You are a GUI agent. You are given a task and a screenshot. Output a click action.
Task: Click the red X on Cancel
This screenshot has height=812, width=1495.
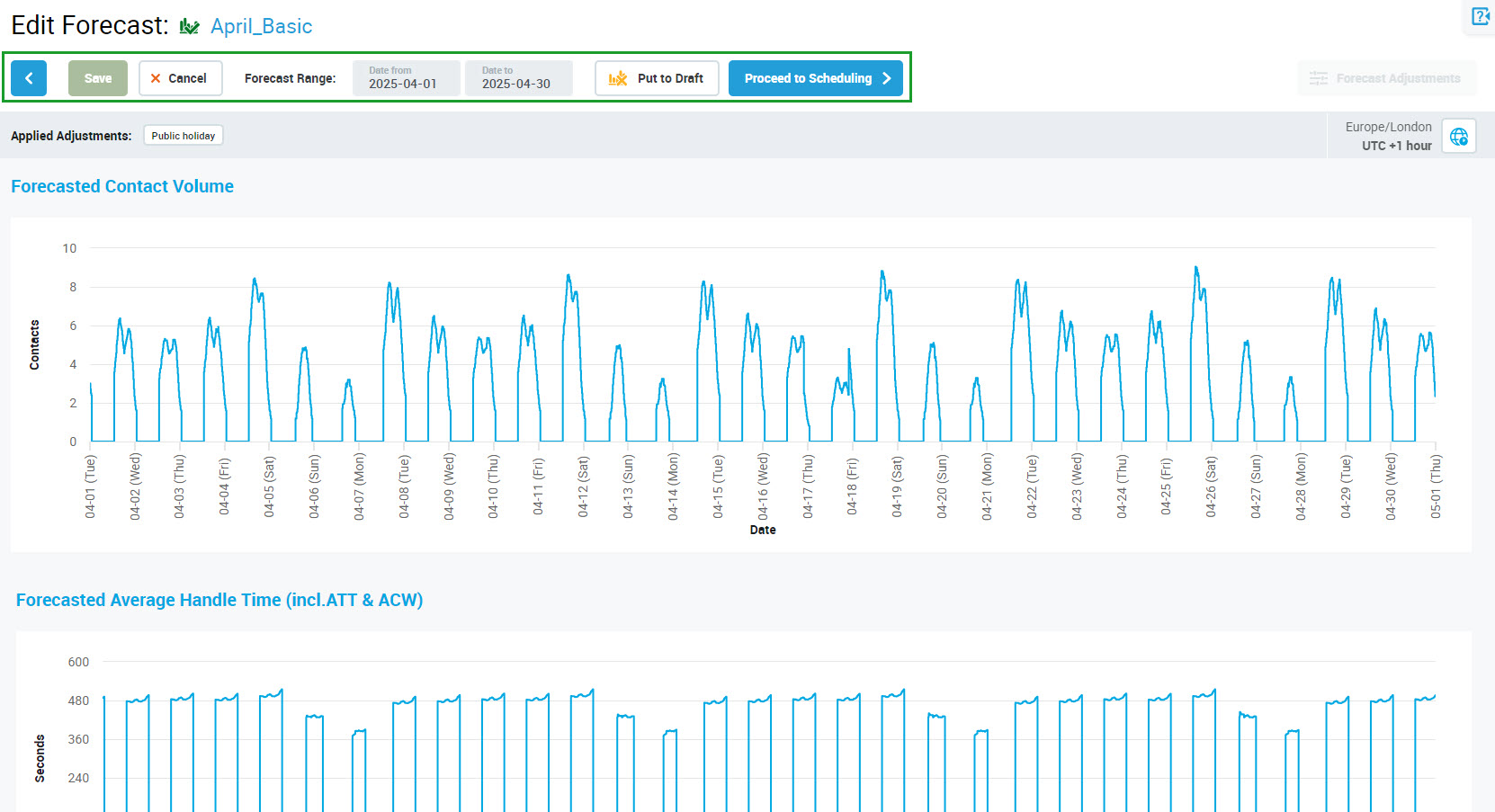(156, 78)
